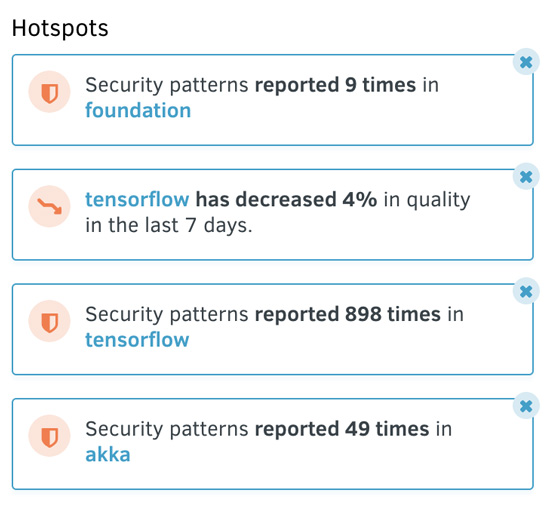Click the bold text "has decreased 4%"
This screenshot has width=550, height=510.
tap(286, 200)
